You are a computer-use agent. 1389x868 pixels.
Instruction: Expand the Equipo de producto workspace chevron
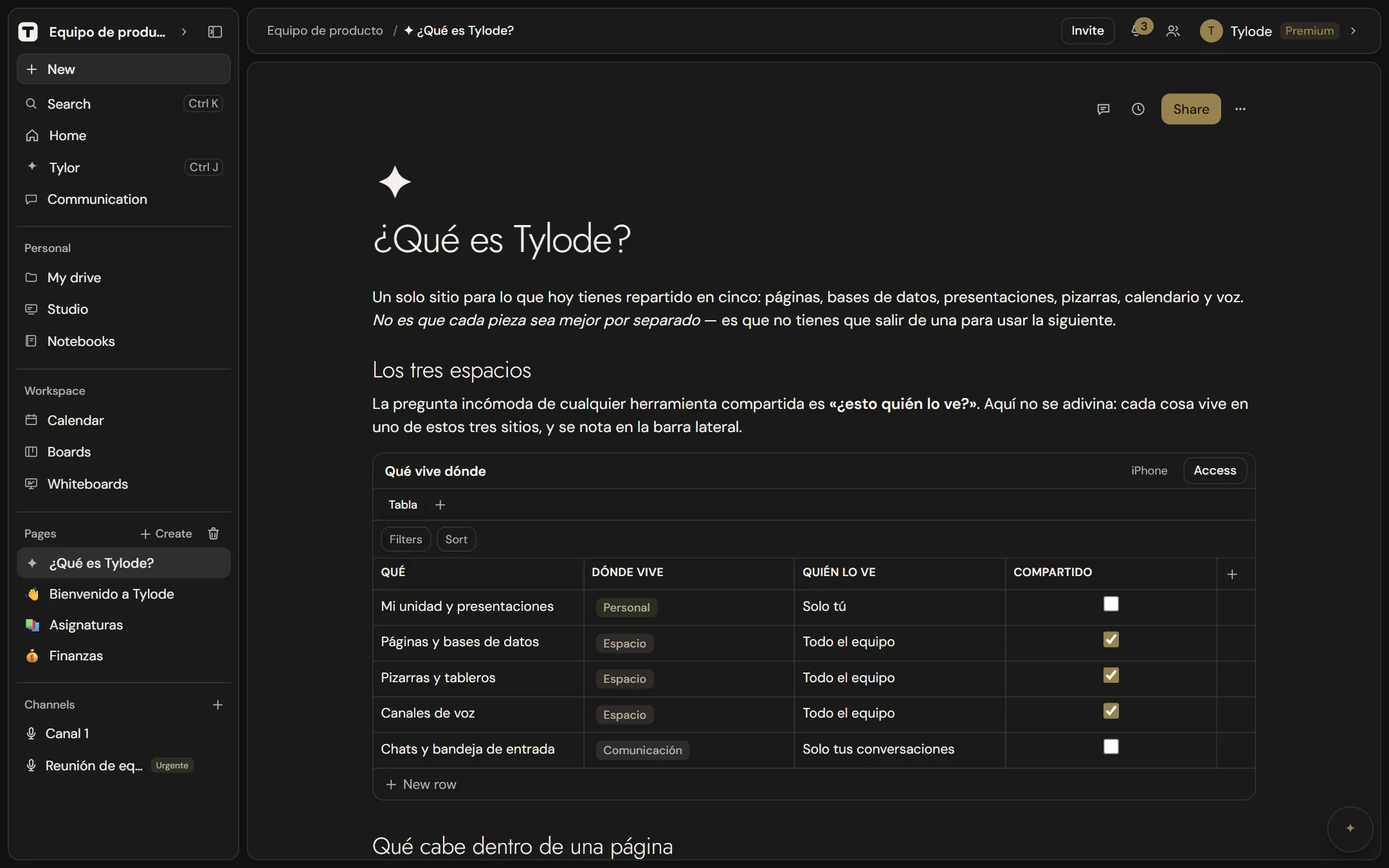[184, 32]
